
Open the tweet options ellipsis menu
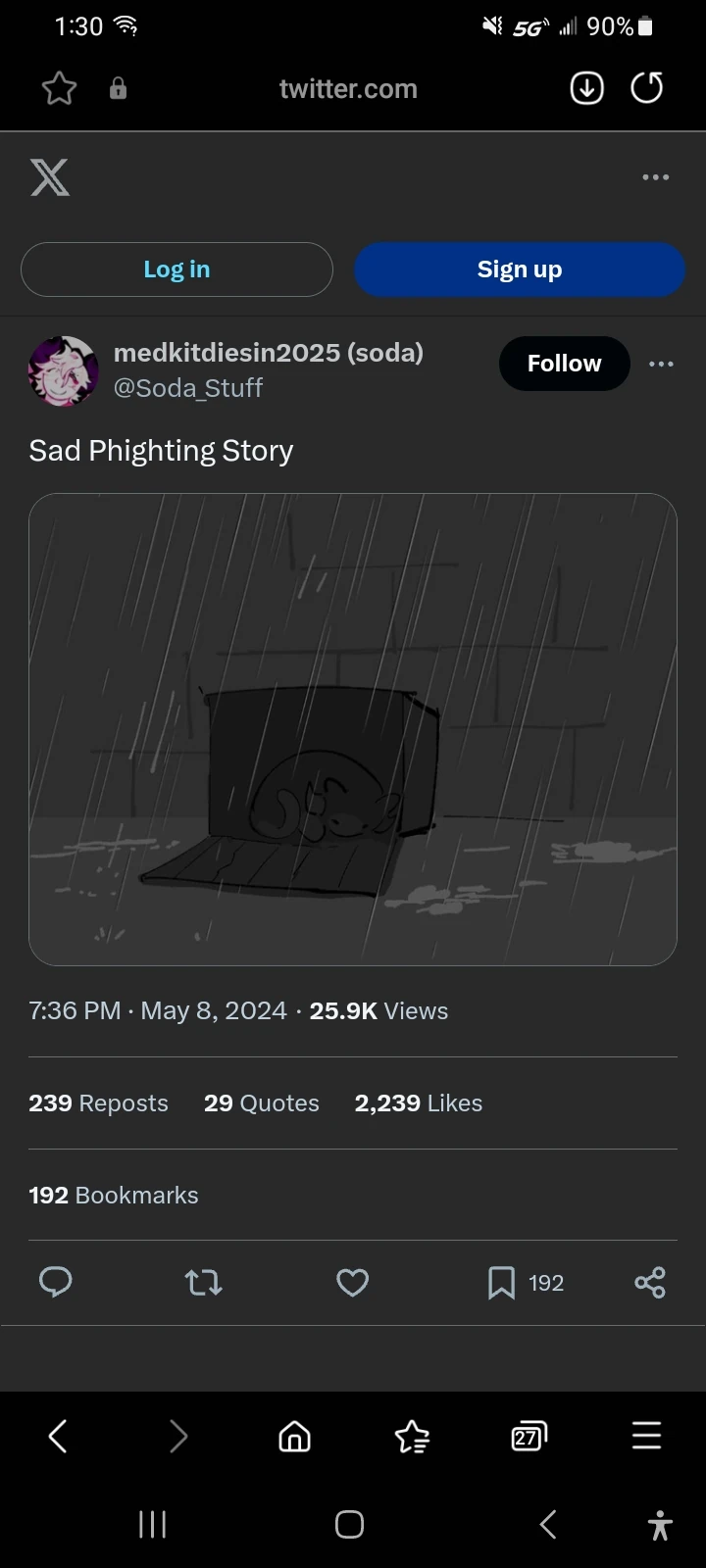pyautogui.click(x=662, y=364)
